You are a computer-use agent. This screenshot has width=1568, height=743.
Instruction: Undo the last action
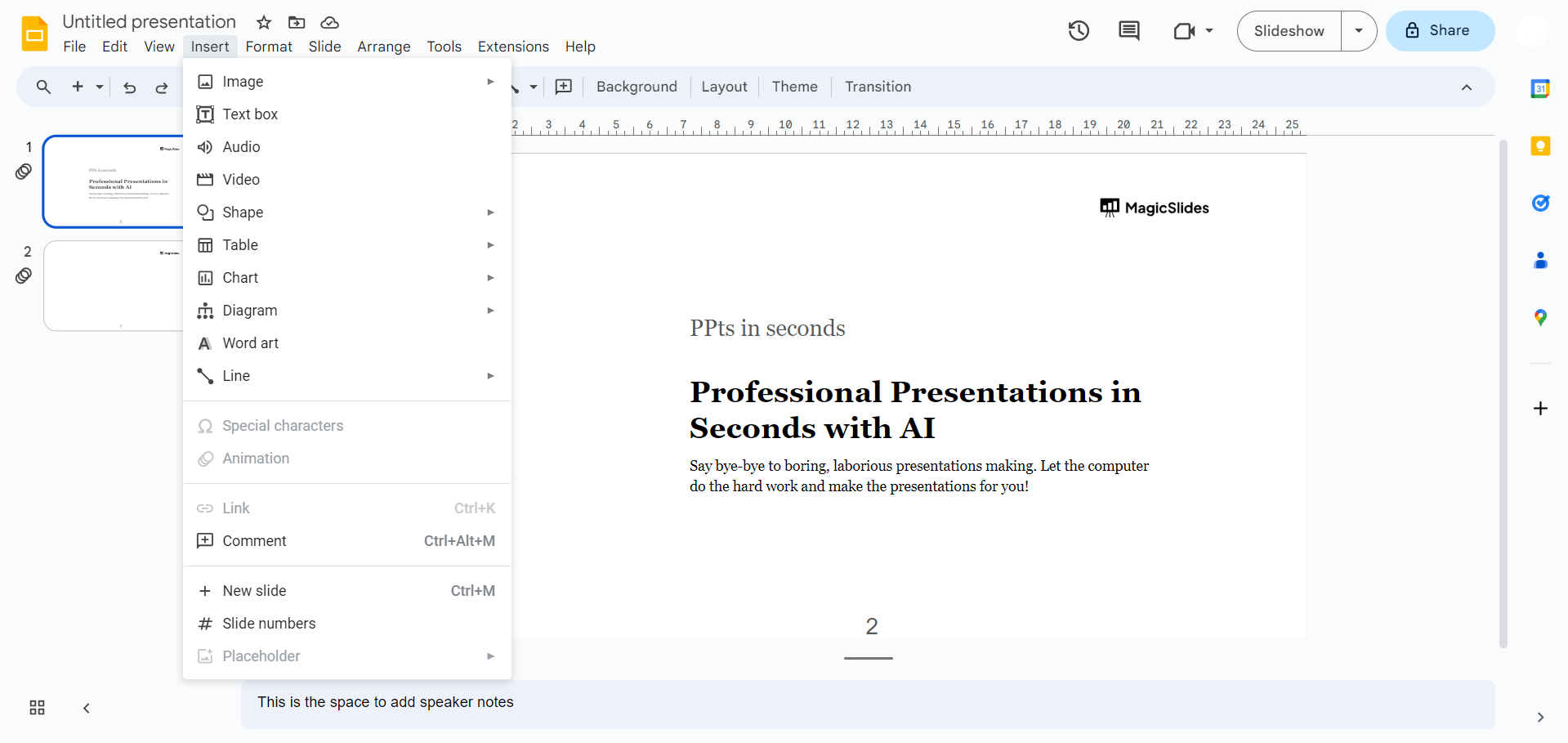click(x=130, y=87)
